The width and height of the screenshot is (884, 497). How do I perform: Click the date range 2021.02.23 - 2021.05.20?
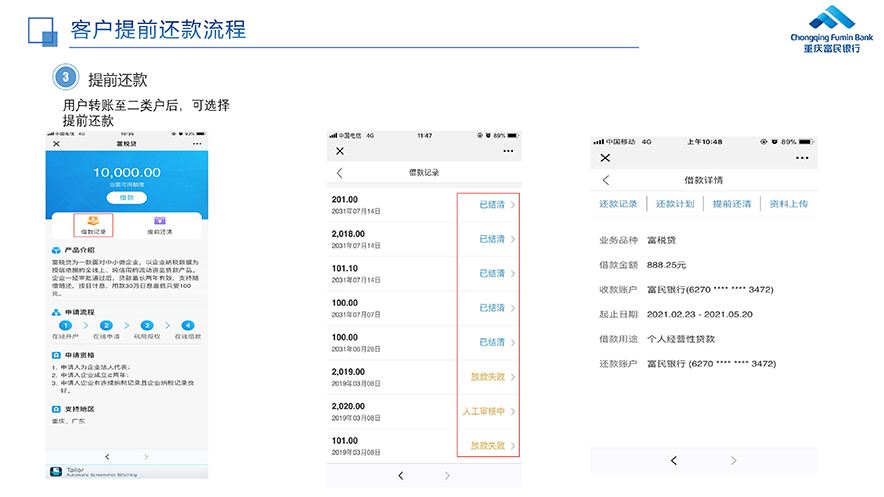tap(700, 314)
